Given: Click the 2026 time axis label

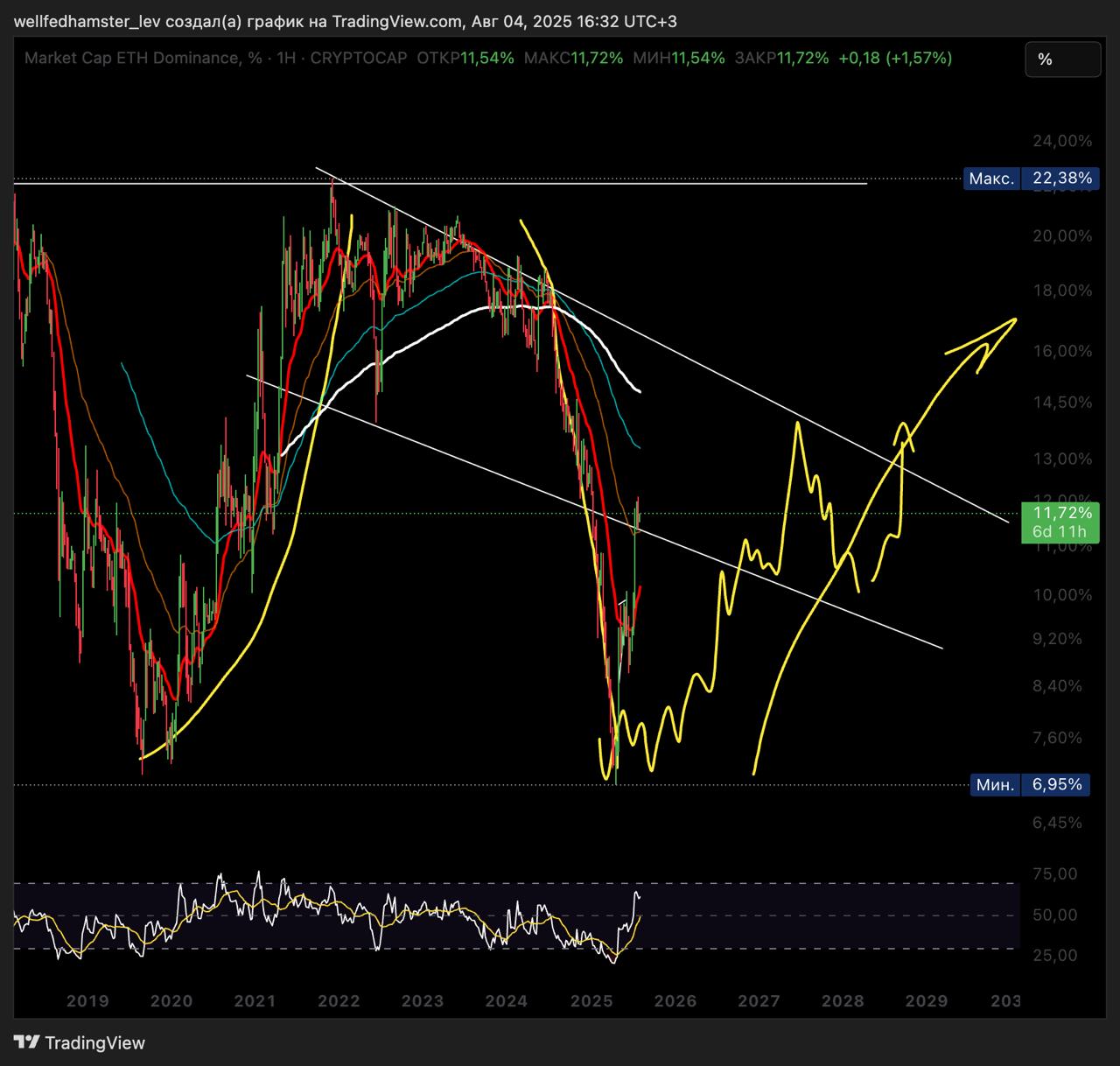Looking at the screenshot, I should pos(675,1001).
